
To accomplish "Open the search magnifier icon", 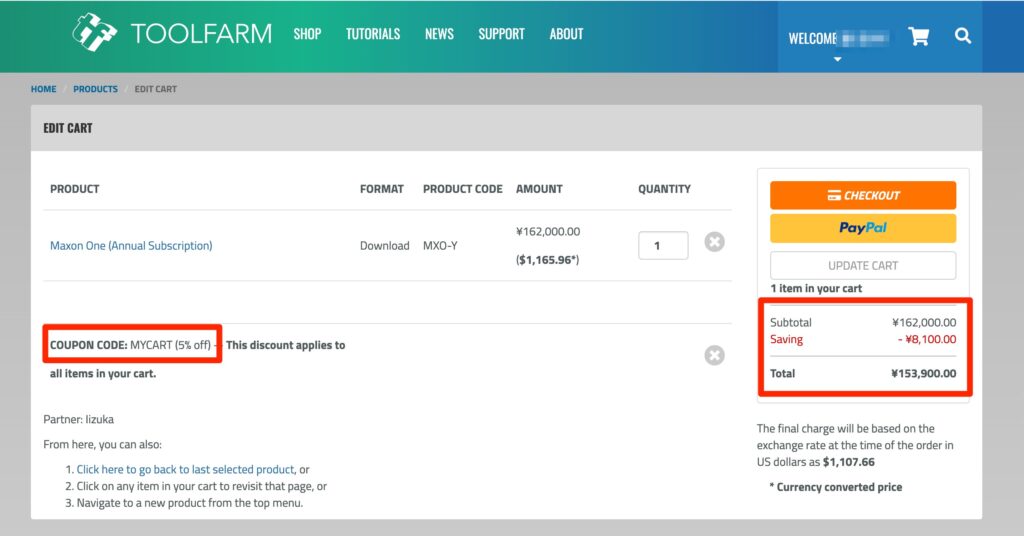I will (x=963, y=35).
